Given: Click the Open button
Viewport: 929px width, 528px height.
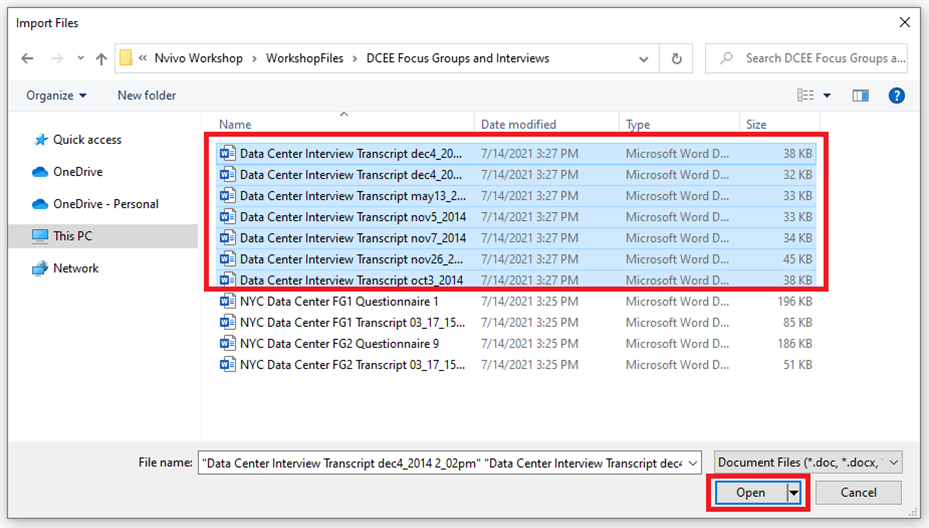Looking at the screenshot, I should coord(751,492).
